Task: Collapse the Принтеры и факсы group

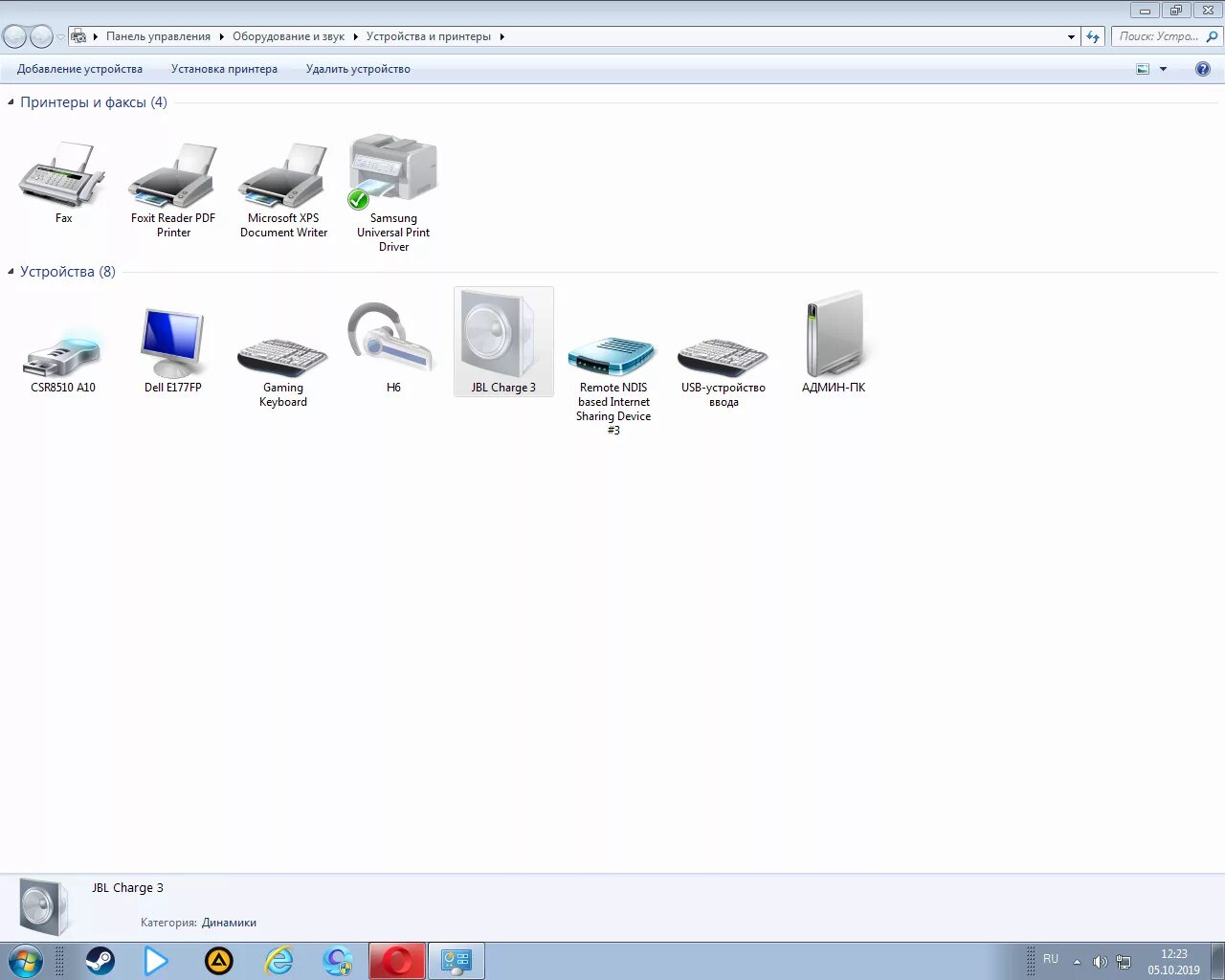Action: 11,102
